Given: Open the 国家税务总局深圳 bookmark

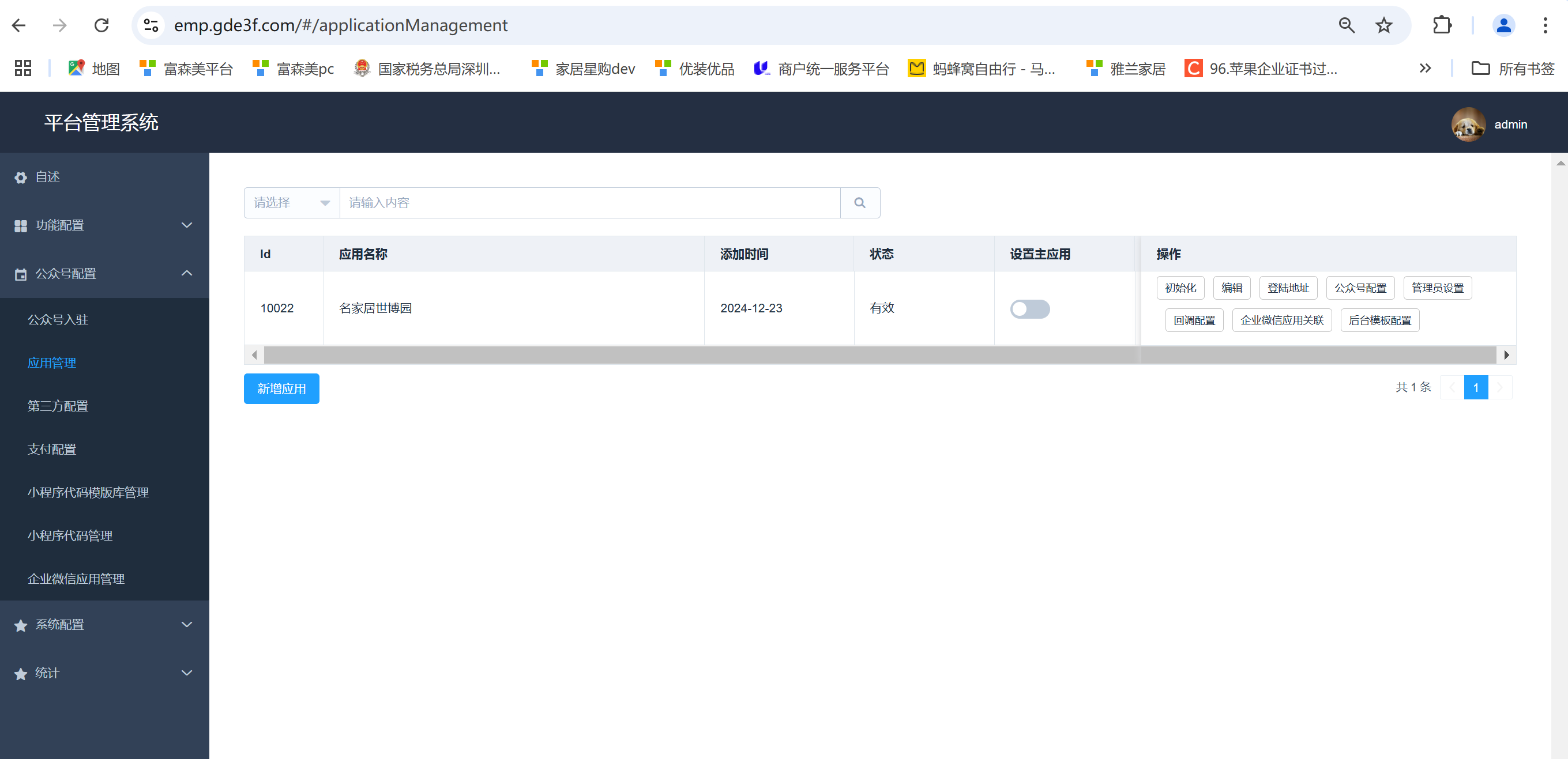Looking at the screenshot, I should pyautogui.click(x=427, y=69).
